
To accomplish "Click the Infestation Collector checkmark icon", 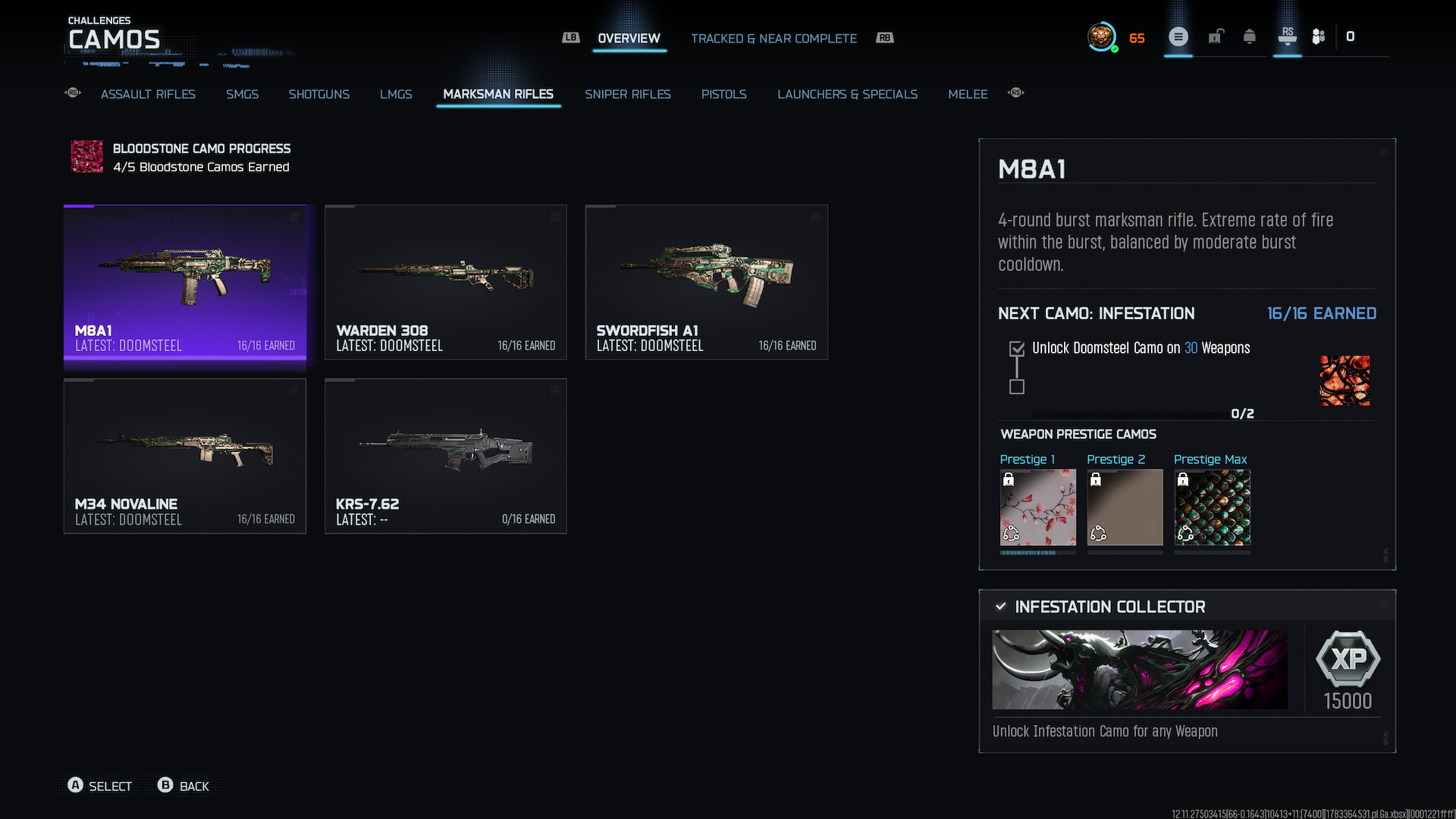I will (x=1001, y=607).
